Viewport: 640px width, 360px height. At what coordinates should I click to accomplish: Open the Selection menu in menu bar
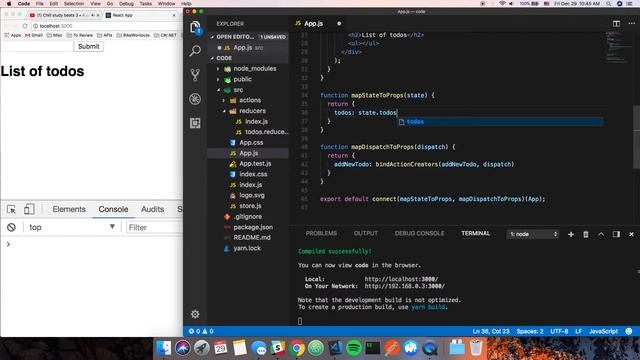(x=74, y=3)
